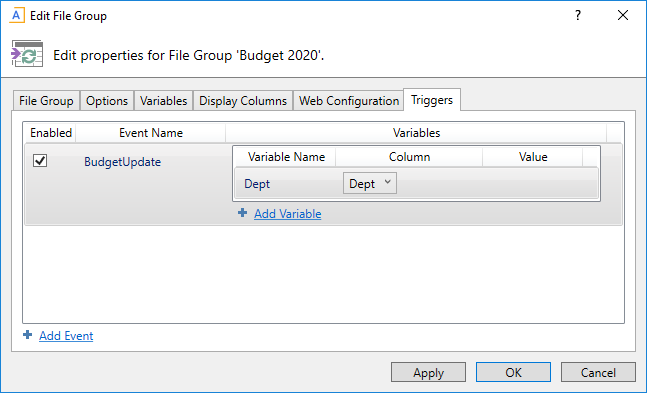The height and width of the screenshot is (393, 647).
Task: Cancel the file group edits
Action: click(598, 372)
